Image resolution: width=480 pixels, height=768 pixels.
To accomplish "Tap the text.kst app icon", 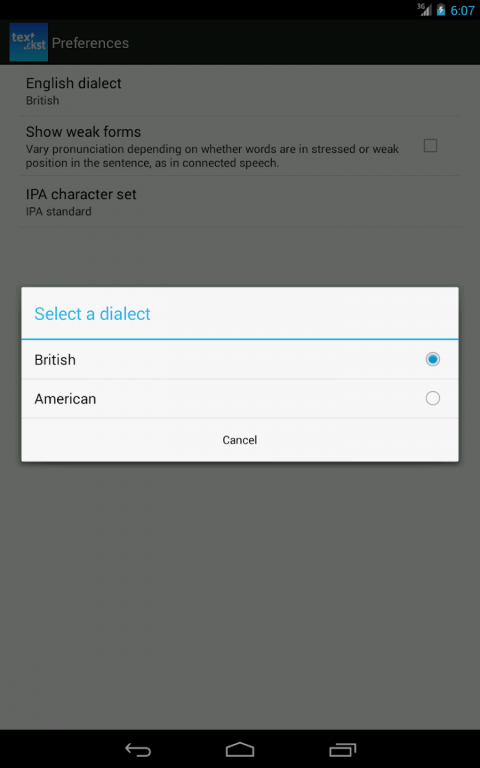I will coord(28,42).
